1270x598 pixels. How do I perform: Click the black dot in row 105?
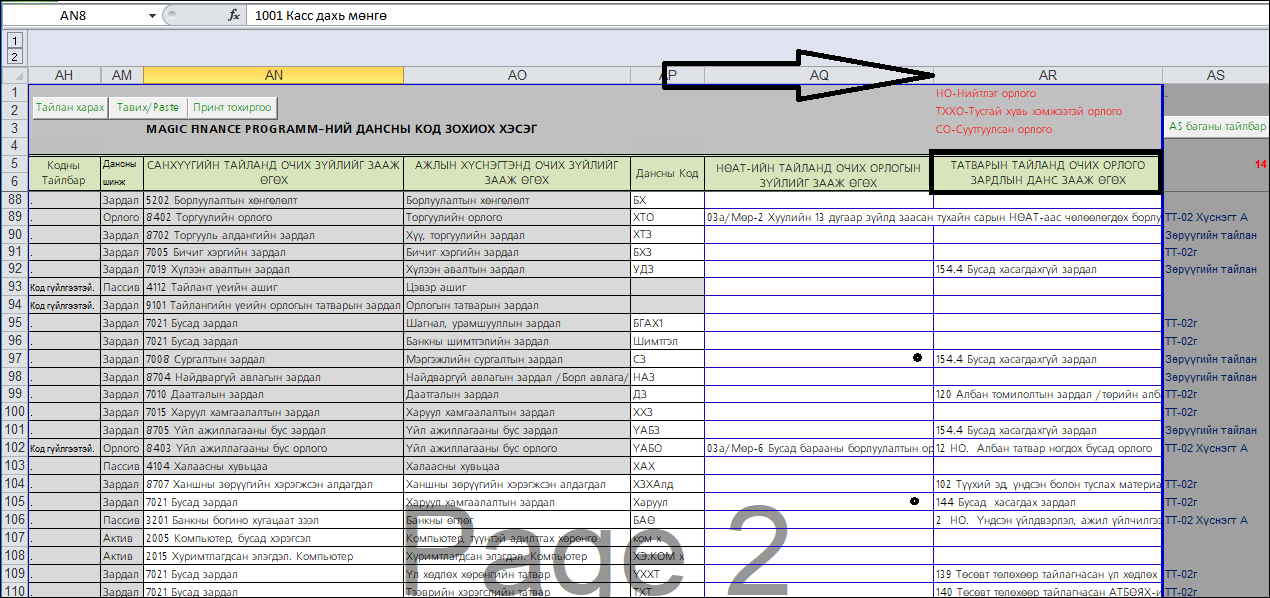915,501
